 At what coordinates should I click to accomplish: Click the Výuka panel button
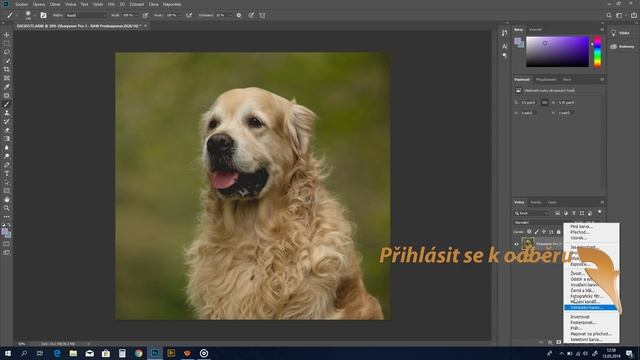(620, 33)
